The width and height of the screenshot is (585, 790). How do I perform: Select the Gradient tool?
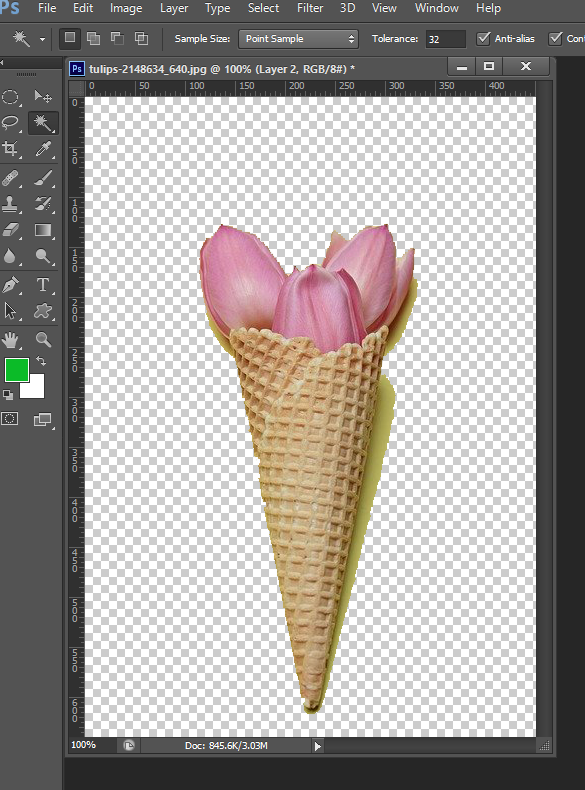pos(43,230)
